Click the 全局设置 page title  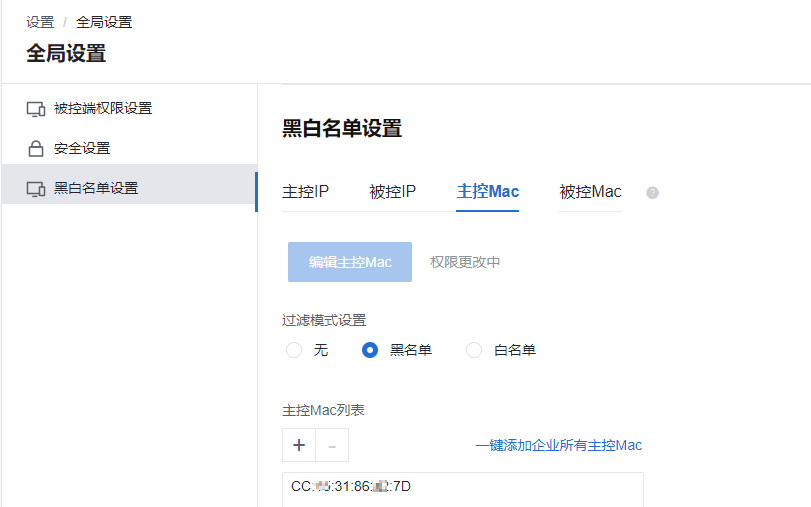click(66, 53)
